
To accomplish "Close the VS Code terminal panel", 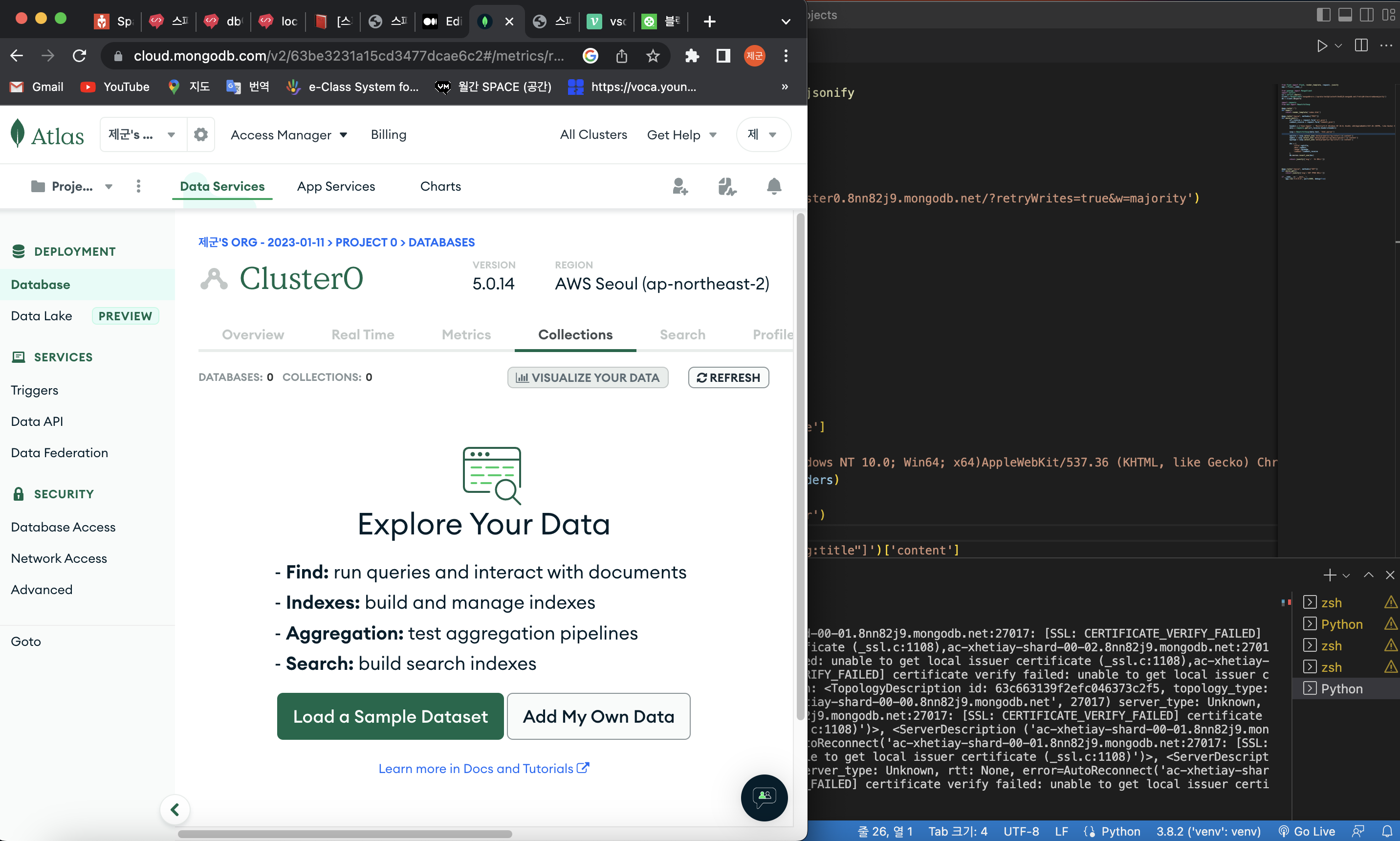I will click(x=1389, y=575).
